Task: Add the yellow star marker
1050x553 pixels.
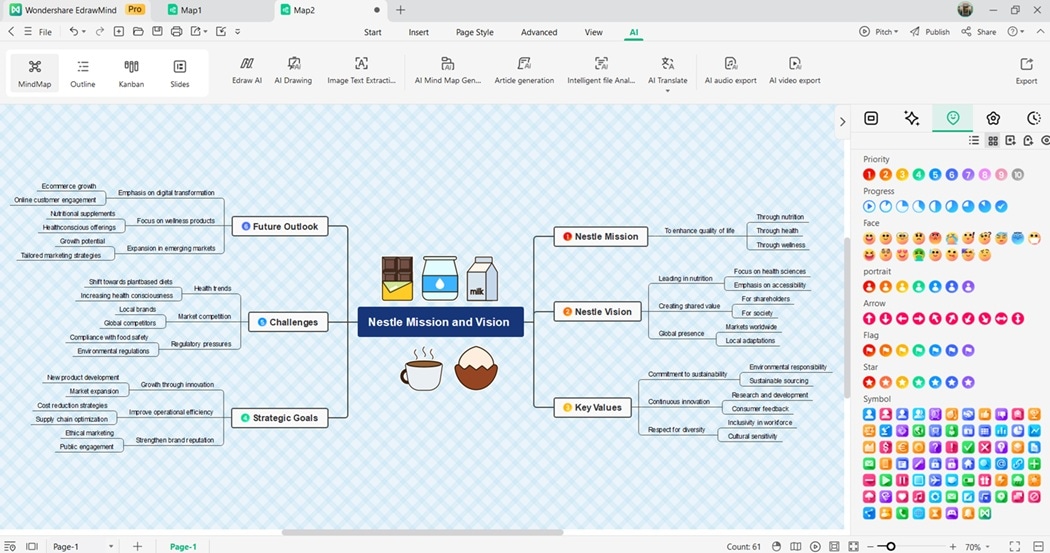Action: (x=901, y=382)
